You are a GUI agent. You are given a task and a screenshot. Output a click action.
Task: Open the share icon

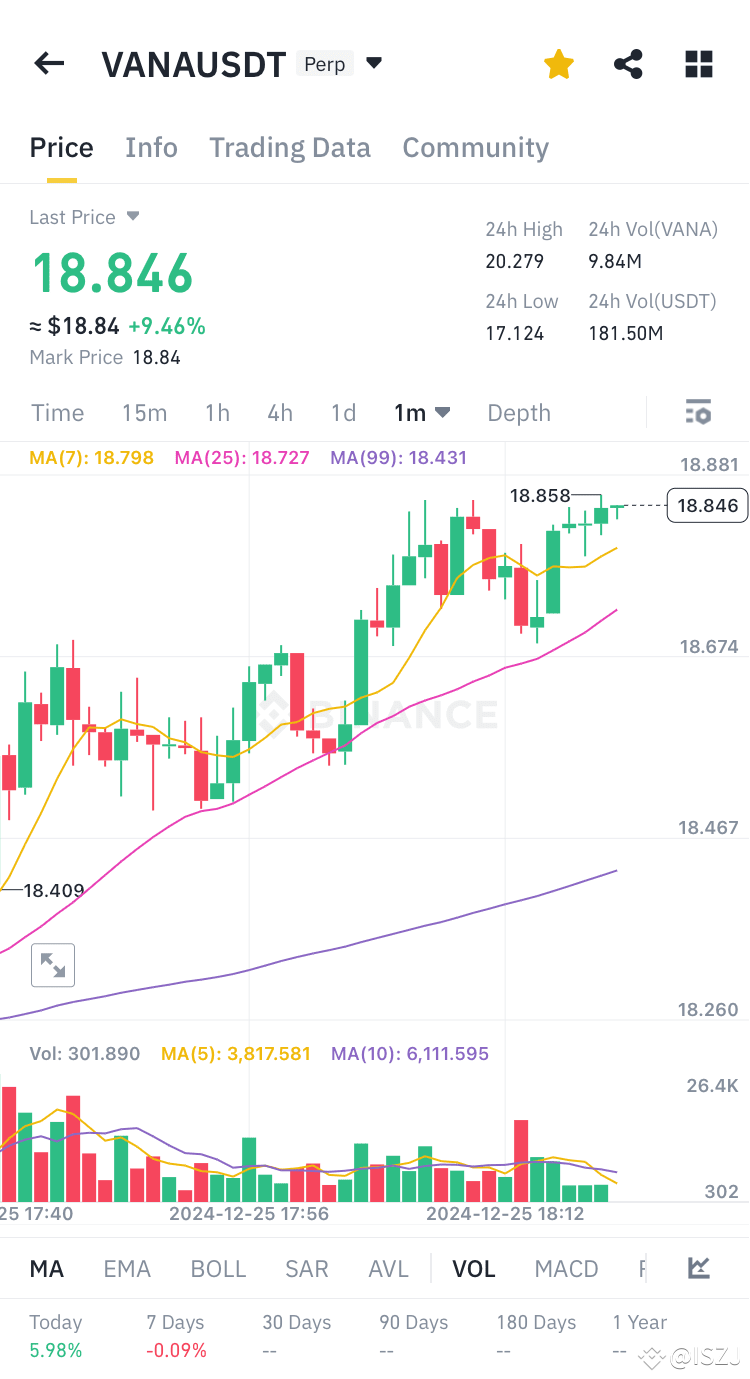(x=628, y=65)
